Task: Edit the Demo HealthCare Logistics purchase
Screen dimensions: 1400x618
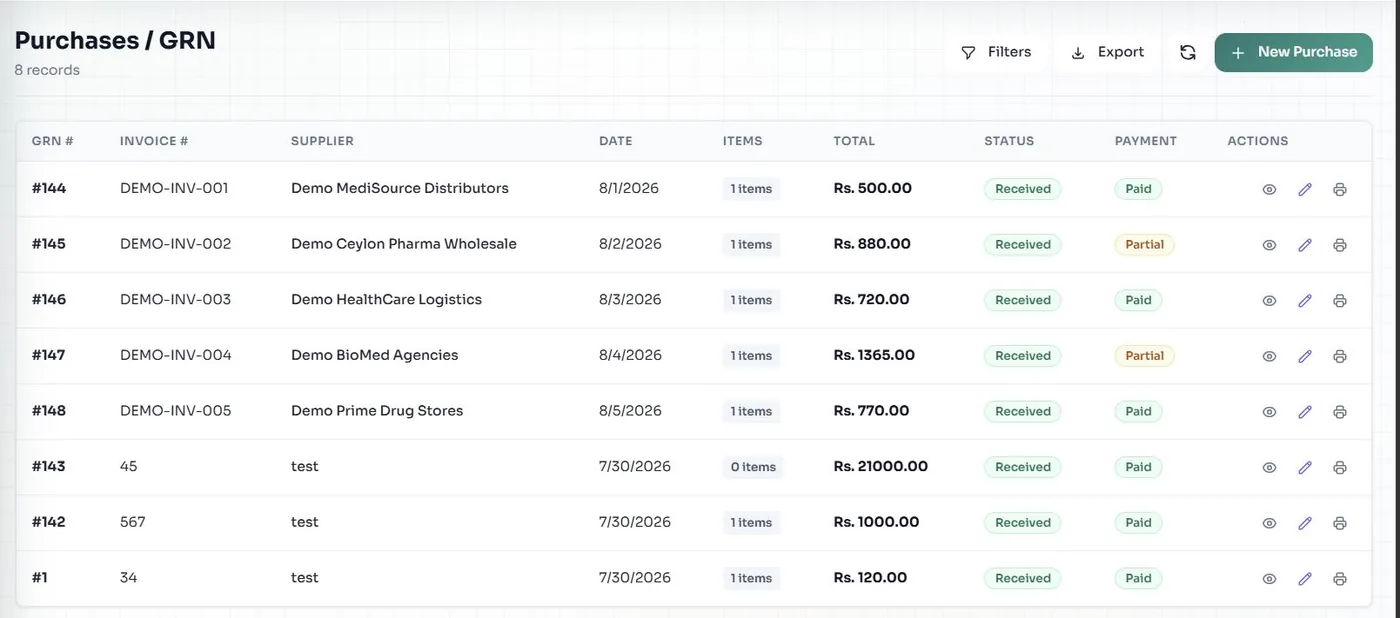Action: (1305, 300)
